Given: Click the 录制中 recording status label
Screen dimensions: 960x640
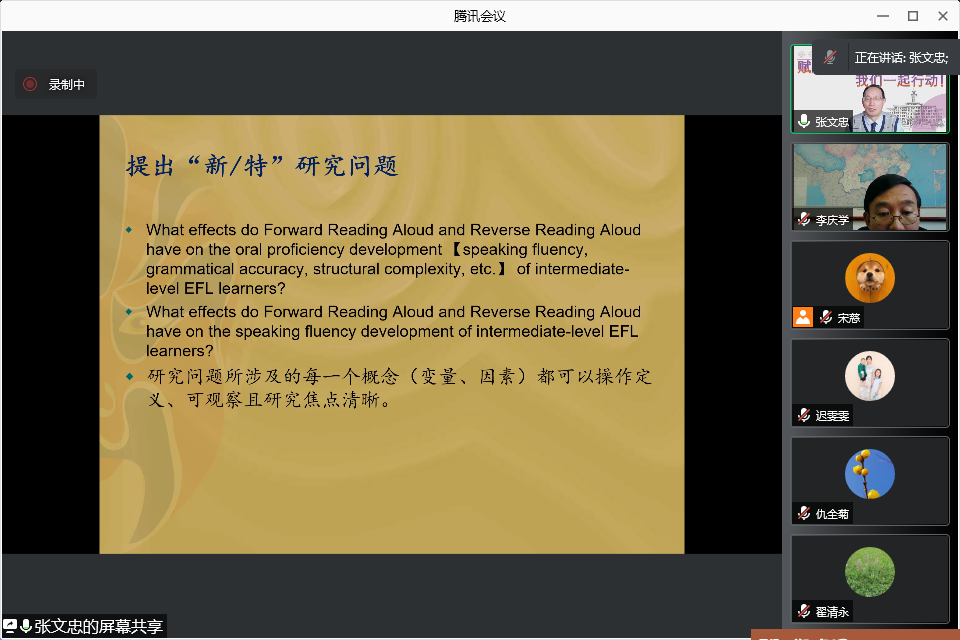Looking at the screenshot, I should tap(67, 85).
